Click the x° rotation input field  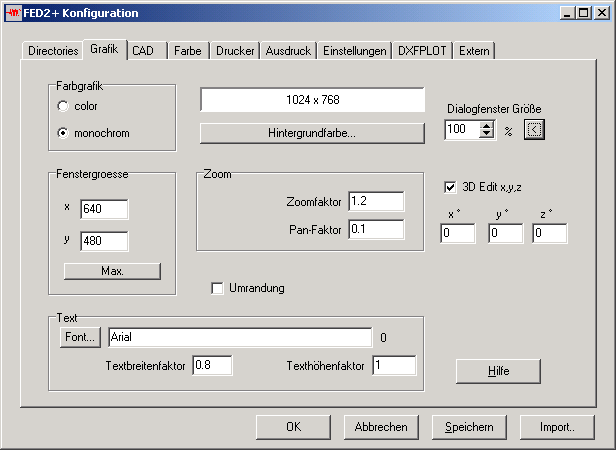pyautogui.click(x=458, y=233)
